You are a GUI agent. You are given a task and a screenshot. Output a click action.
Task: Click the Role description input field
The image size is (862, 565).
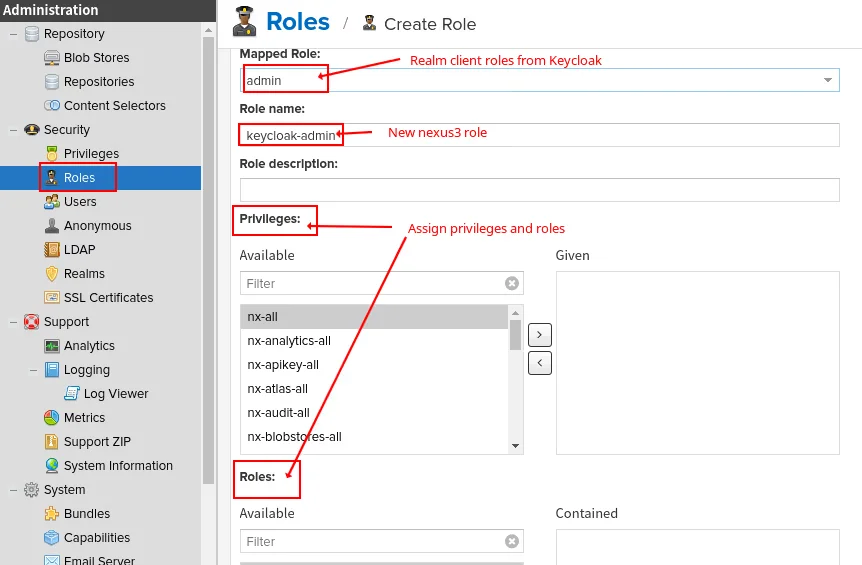(539, 190)
